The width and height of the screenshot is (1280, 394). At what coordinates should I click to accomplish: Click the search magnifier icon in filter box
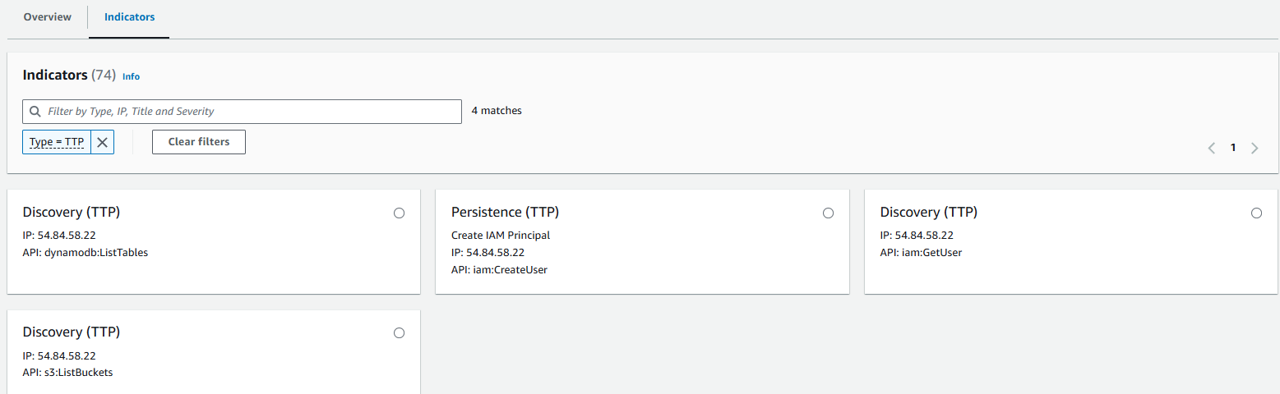pos(36,111)
